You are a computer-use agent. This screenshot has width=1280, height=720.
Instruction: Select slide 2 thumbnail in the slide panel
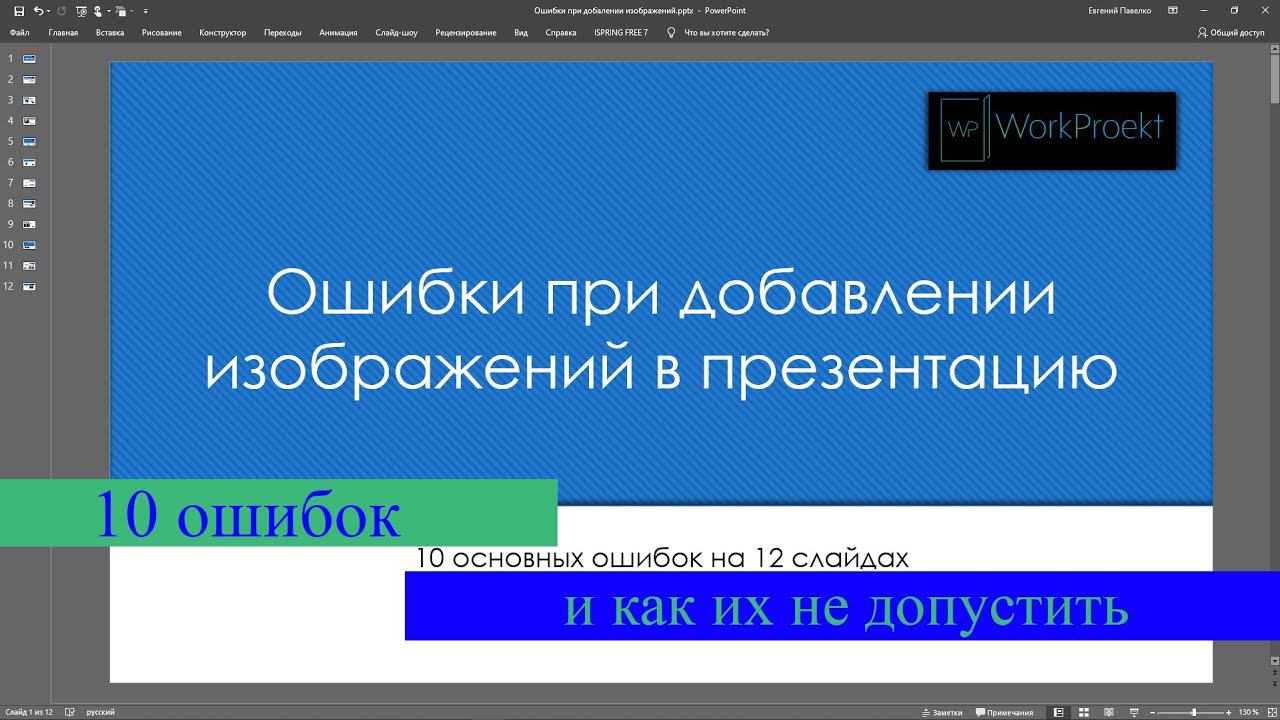(29, 79)
